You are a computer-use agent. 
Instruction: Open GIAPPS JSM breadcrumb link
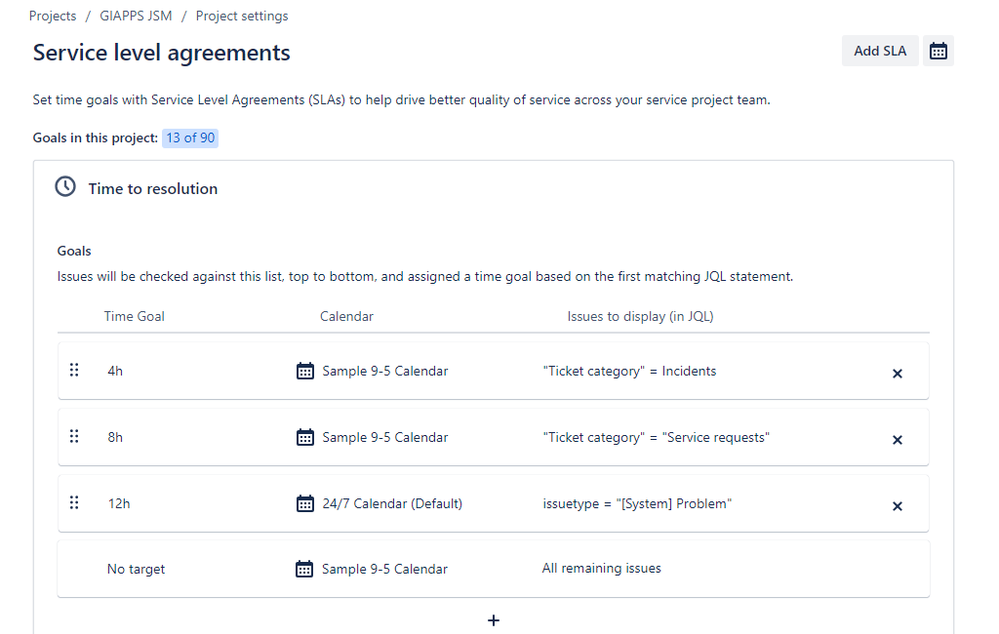[136, 16]
